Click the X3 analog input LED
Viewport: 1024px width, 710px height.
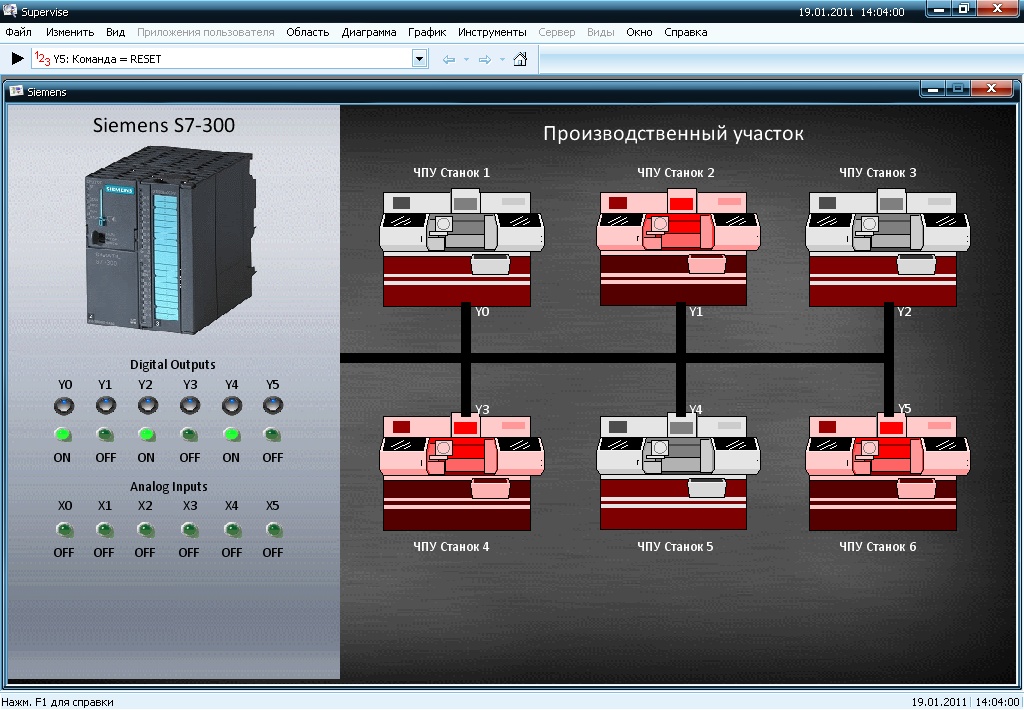click(189, 529)
